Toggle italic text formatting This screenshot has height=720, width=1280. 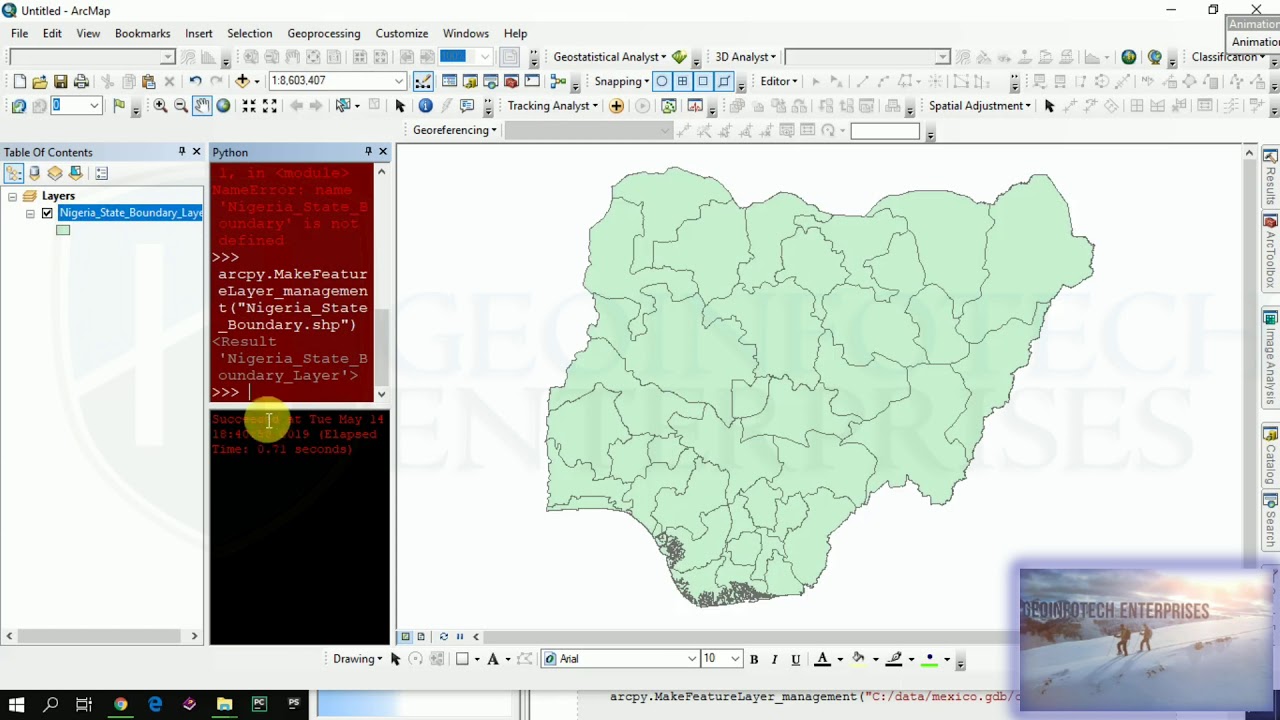coord(774,659)
